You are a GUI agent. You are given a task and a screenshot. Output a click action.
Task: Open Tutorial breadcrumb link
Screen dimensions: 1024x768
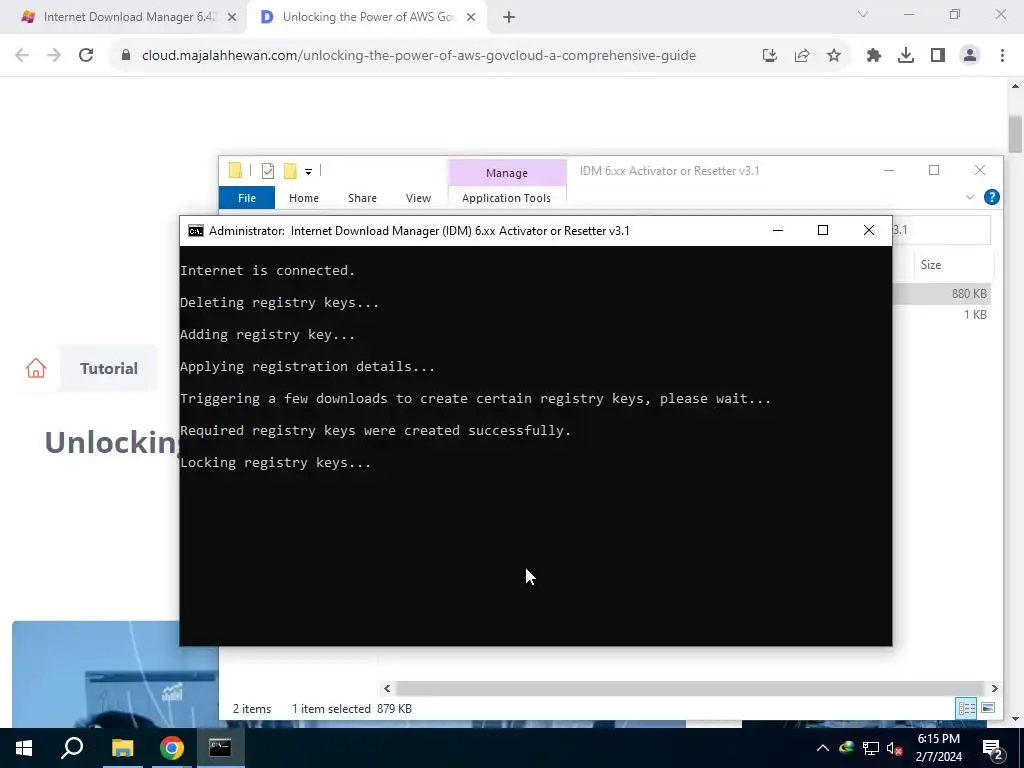pos(108,368)
